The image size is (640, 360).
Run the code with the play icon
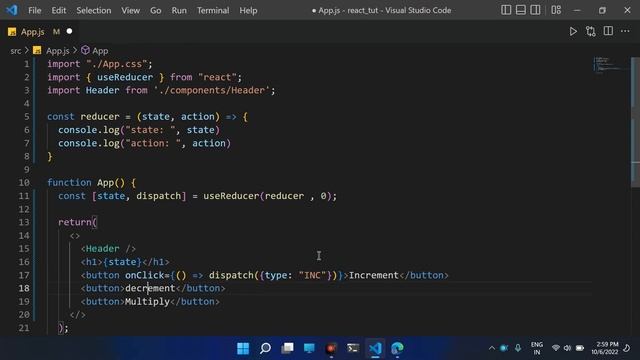click(573, 31)
